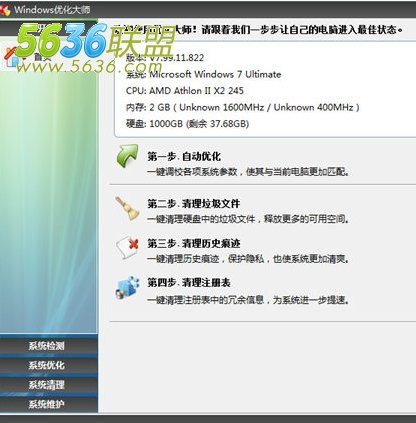Click the blue registry cubes icon
The image size is (416, 423).
point(127,288)
